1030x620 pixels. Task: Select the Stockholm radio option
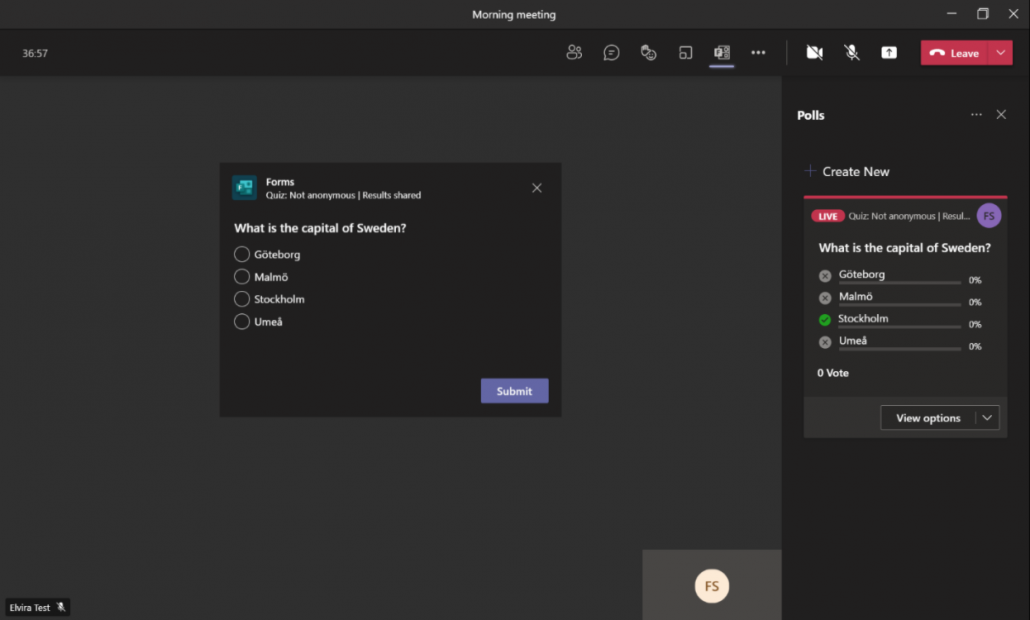(x=242, y=299)
